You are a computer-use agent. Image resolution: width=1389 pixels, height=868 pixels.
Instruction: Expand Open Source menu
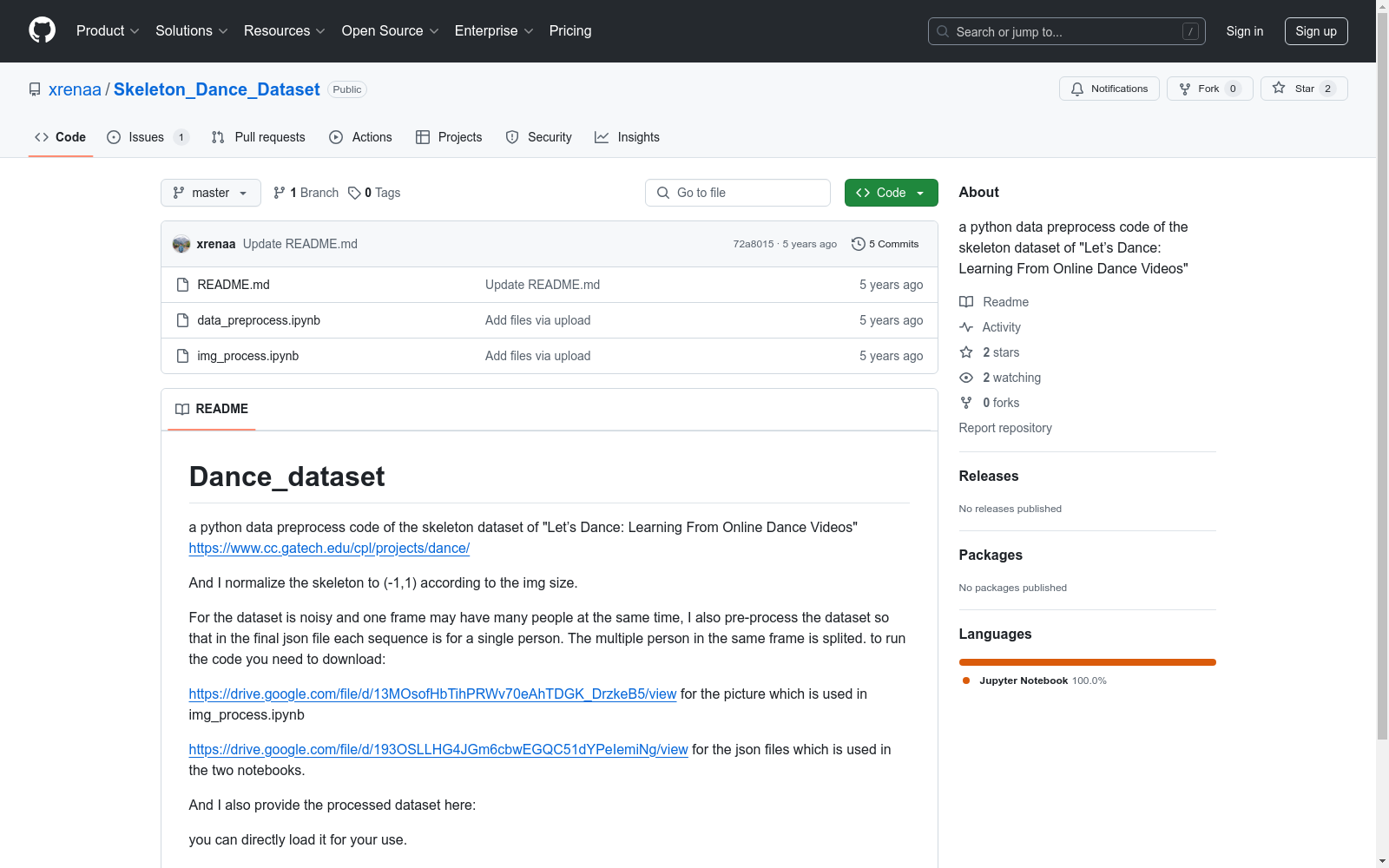pyautogui.click(x=391, y=30)
